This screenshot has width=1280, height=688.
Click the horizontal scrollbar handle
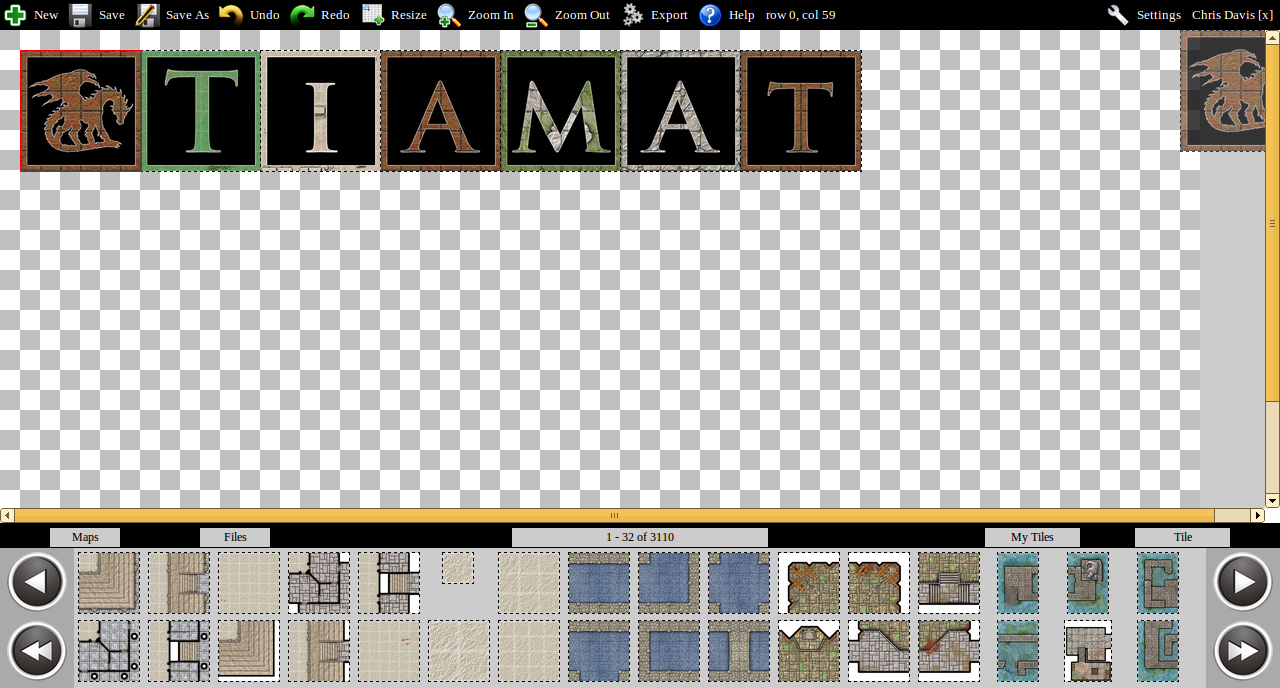click(x=614, y=515)
